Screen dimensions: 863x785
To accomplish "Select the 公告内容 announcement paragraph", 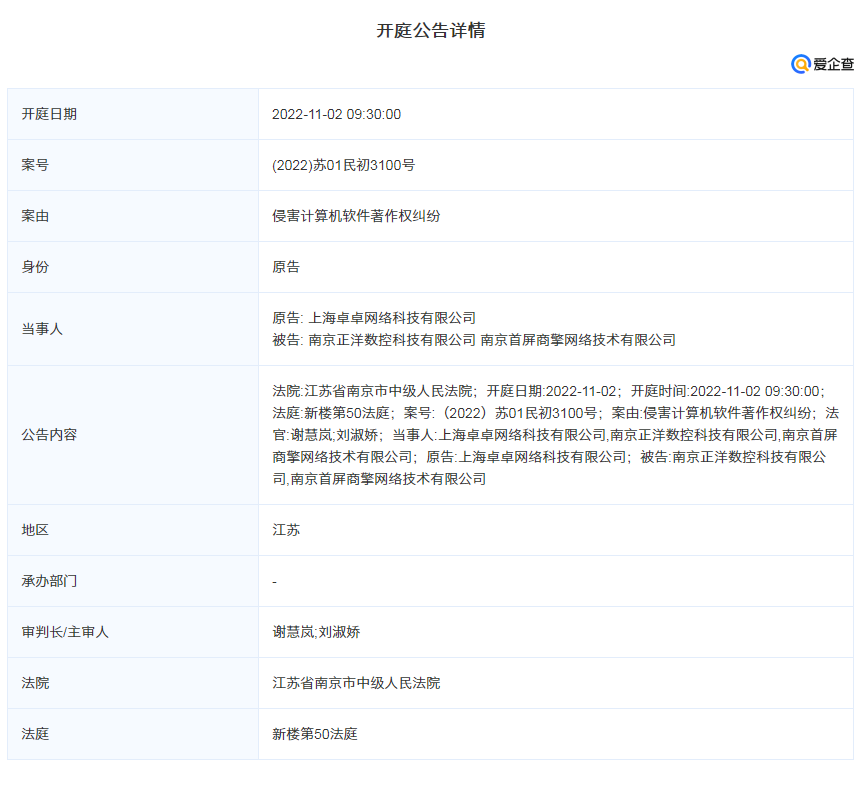I will click(x=555, y=435).
